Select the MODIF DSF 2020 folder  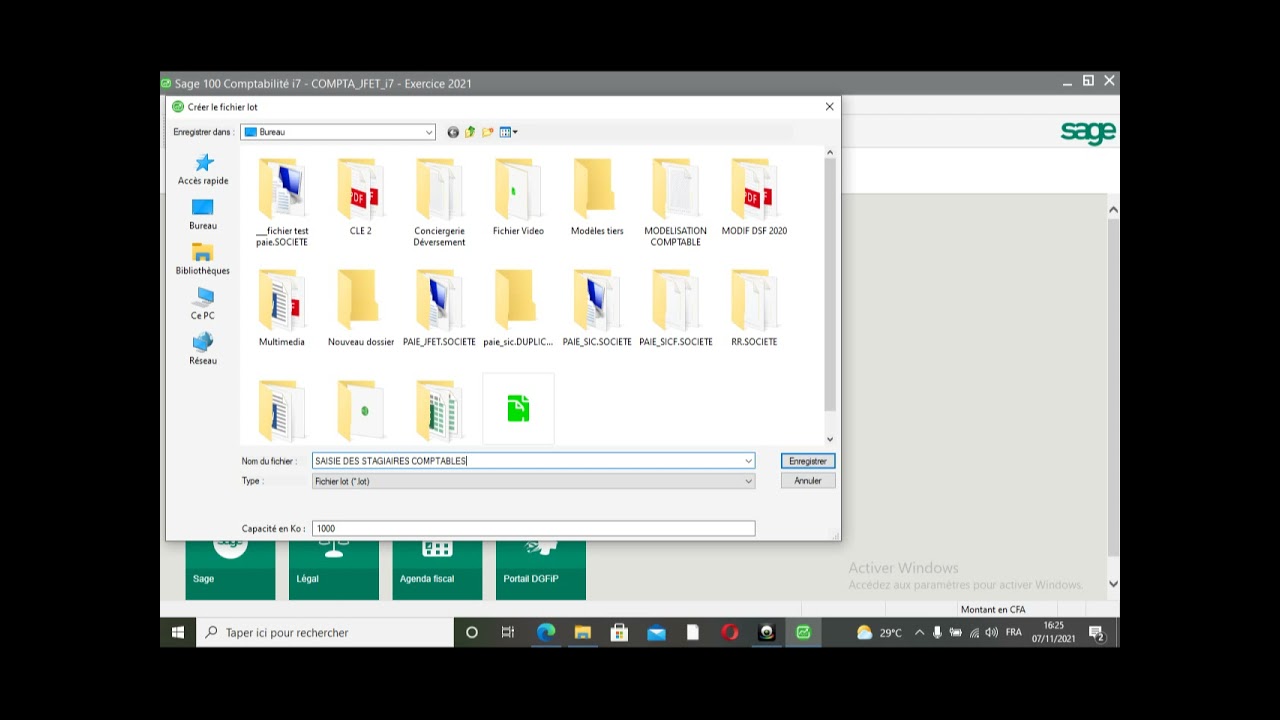754,198
